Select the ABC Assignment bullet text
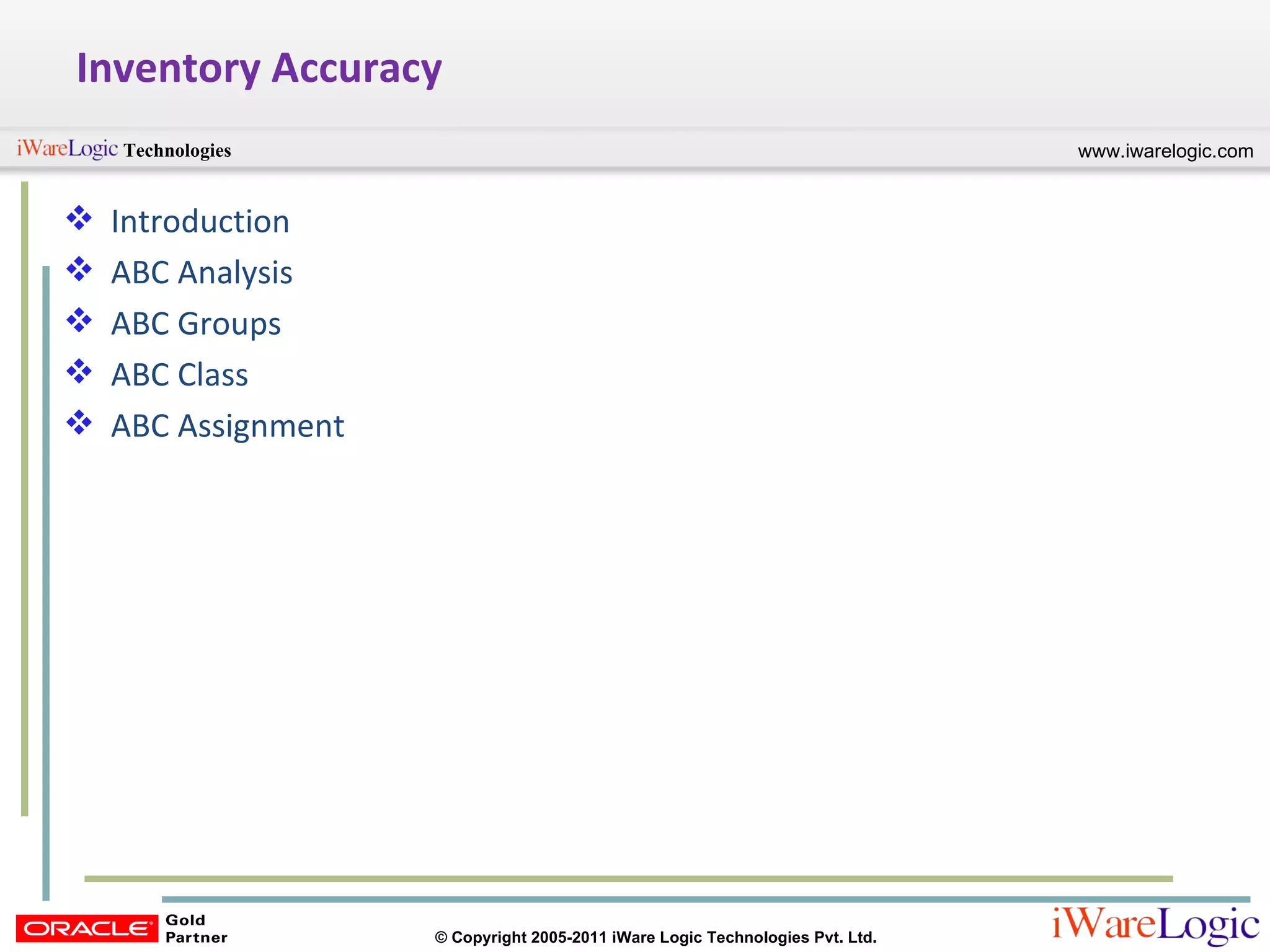This screenshot has height=952, width=1270. pyautogui.click(x=228, y=426)
